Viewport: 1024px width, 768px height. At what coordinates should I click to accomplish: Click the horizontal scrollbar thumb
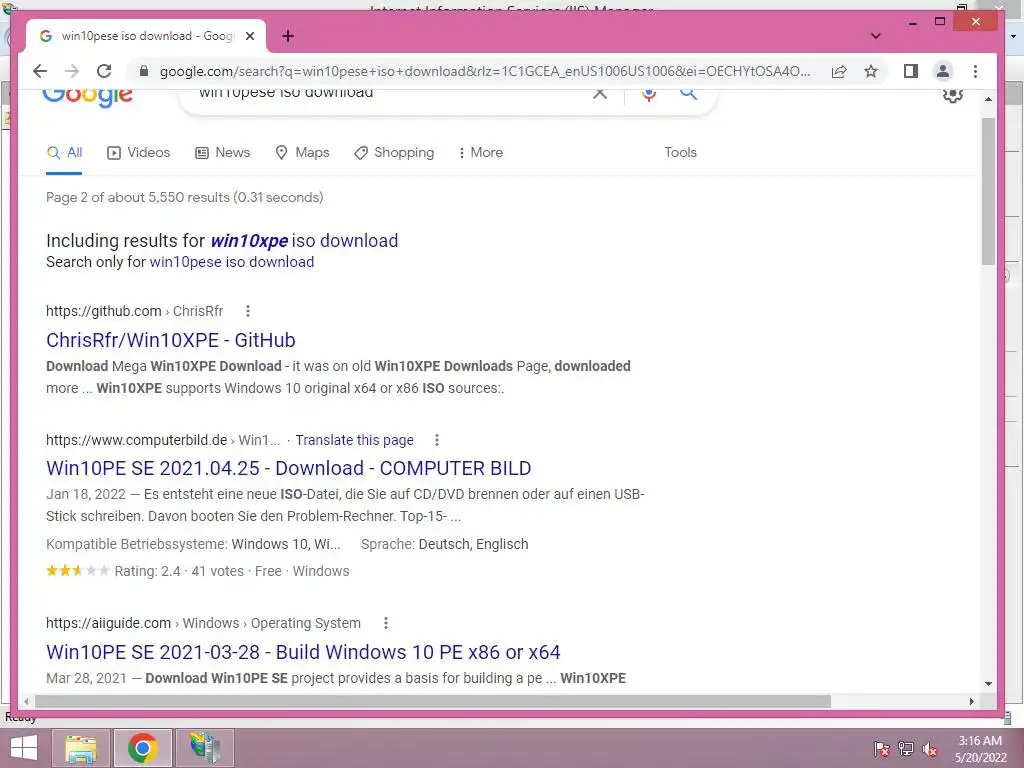click(432, 701)
